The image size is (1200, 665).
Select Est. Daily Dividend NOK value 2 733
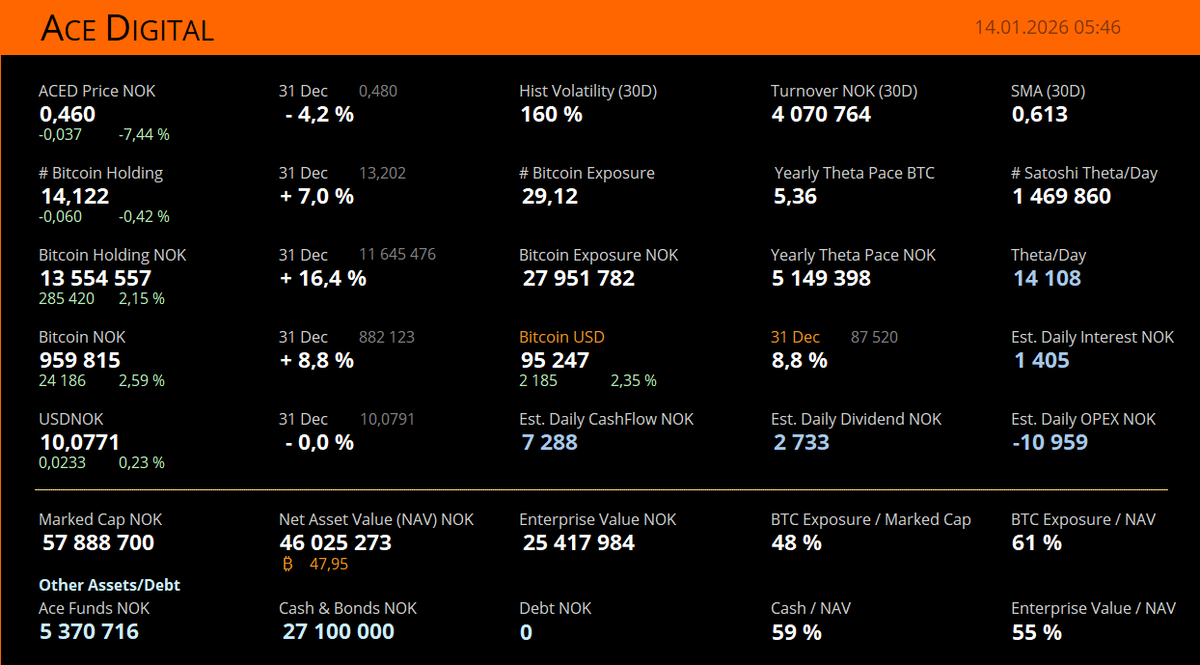802,442
